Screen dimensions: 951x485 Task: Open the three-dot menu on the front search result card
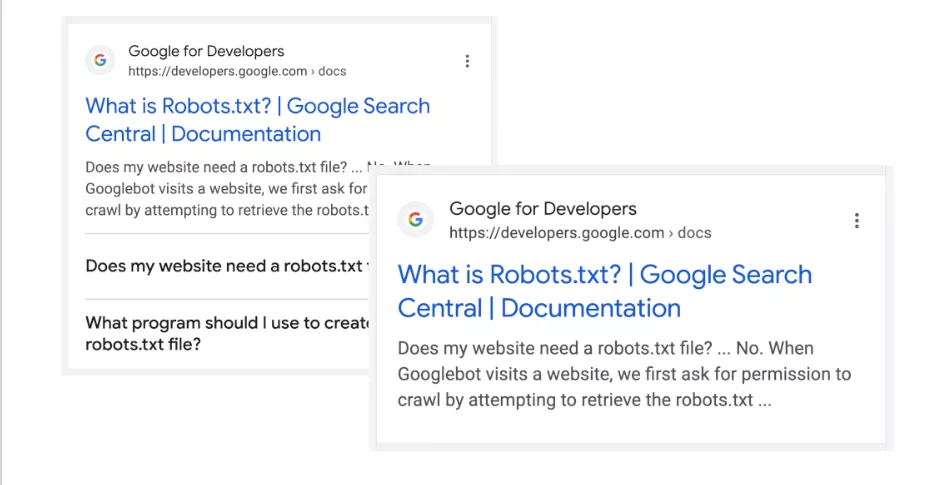(x=856, y=220)
